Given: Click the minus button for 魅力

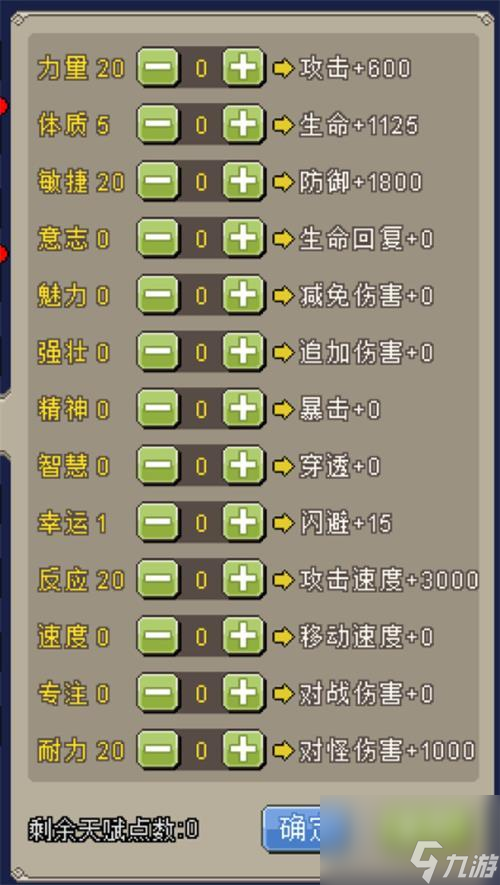Looking at the screenshot, I should 158,296.
